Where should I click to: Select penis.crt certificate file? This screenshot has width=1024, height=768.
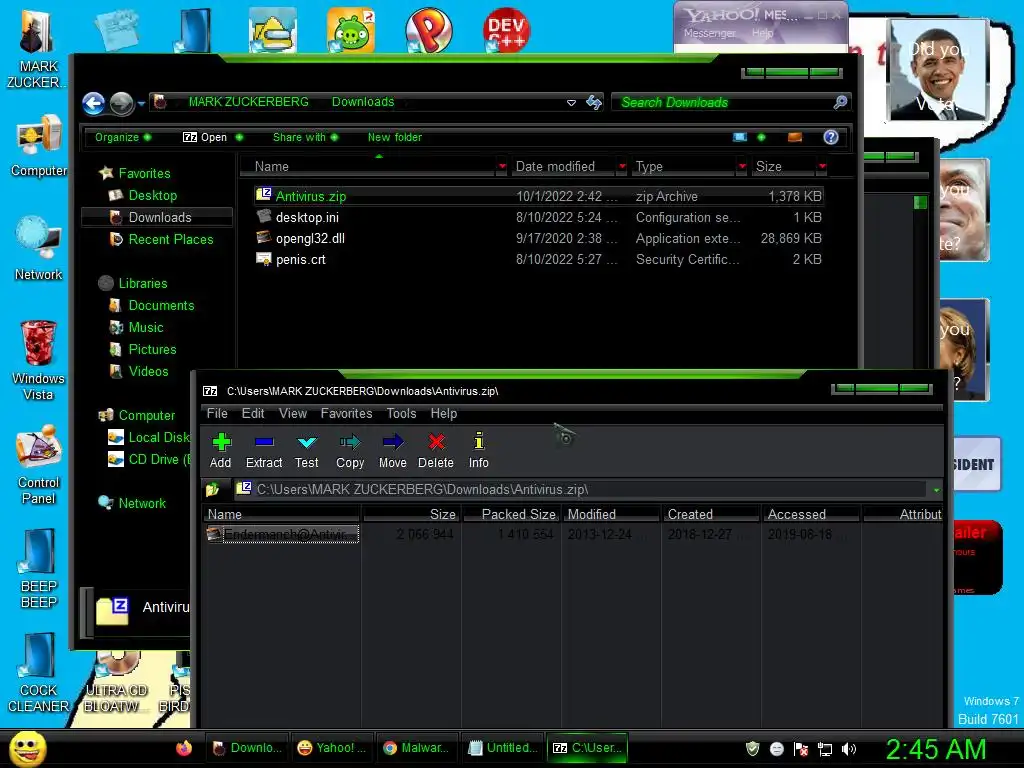click(x=538, y=259)
